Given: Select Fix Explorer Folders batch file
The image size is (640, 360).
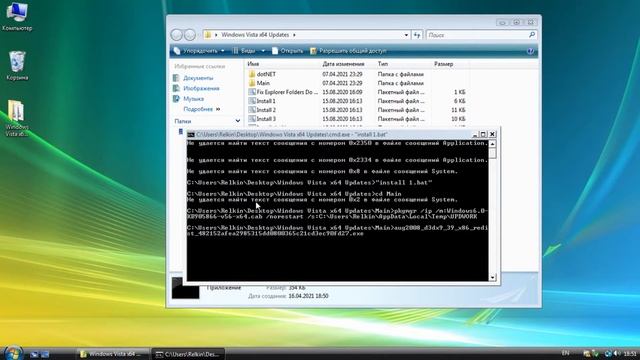Looking at the screenshot, I should pos(283,92).
